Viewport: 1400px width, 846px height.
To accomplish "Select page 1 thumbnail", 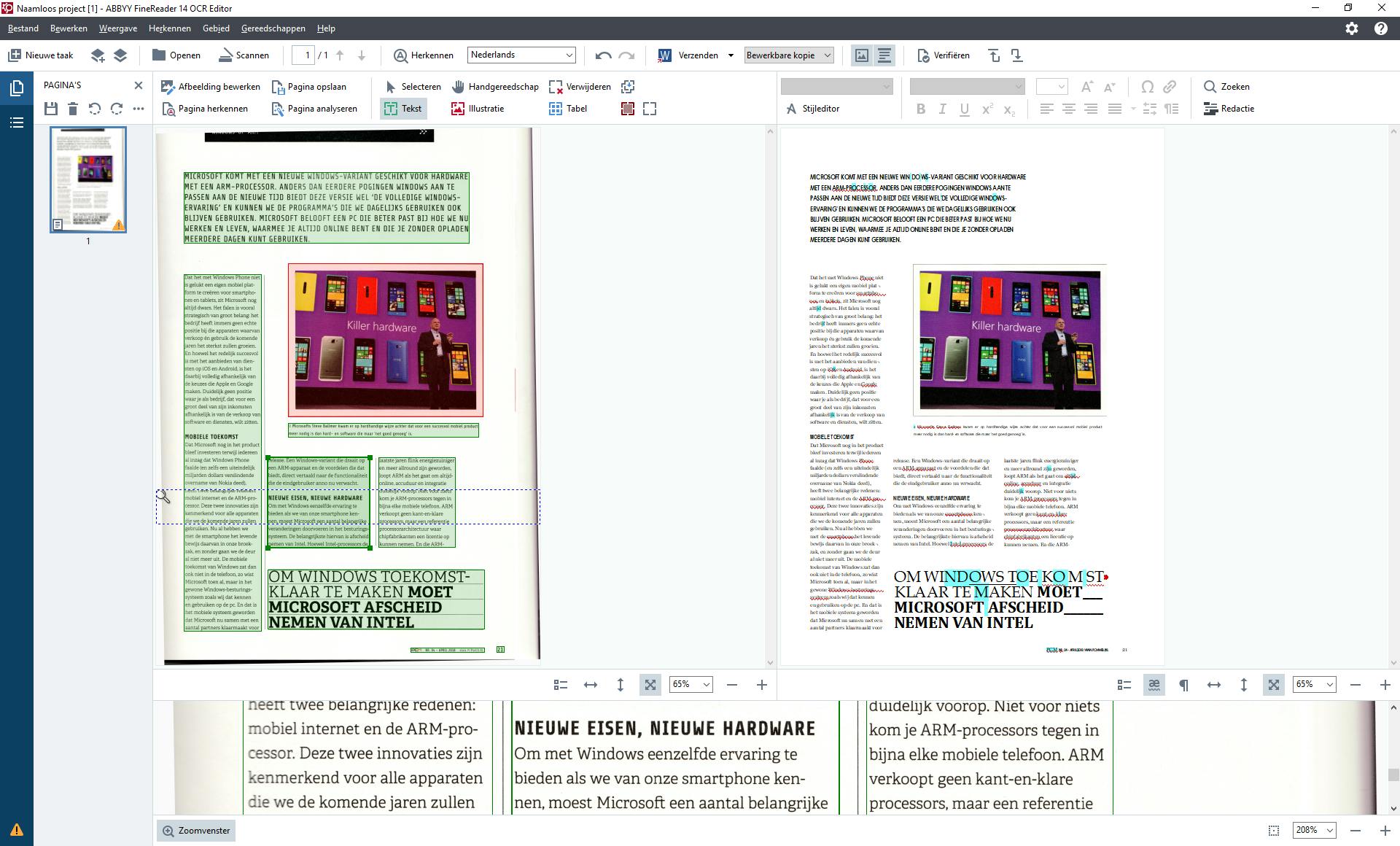I will tap(88, 180).
